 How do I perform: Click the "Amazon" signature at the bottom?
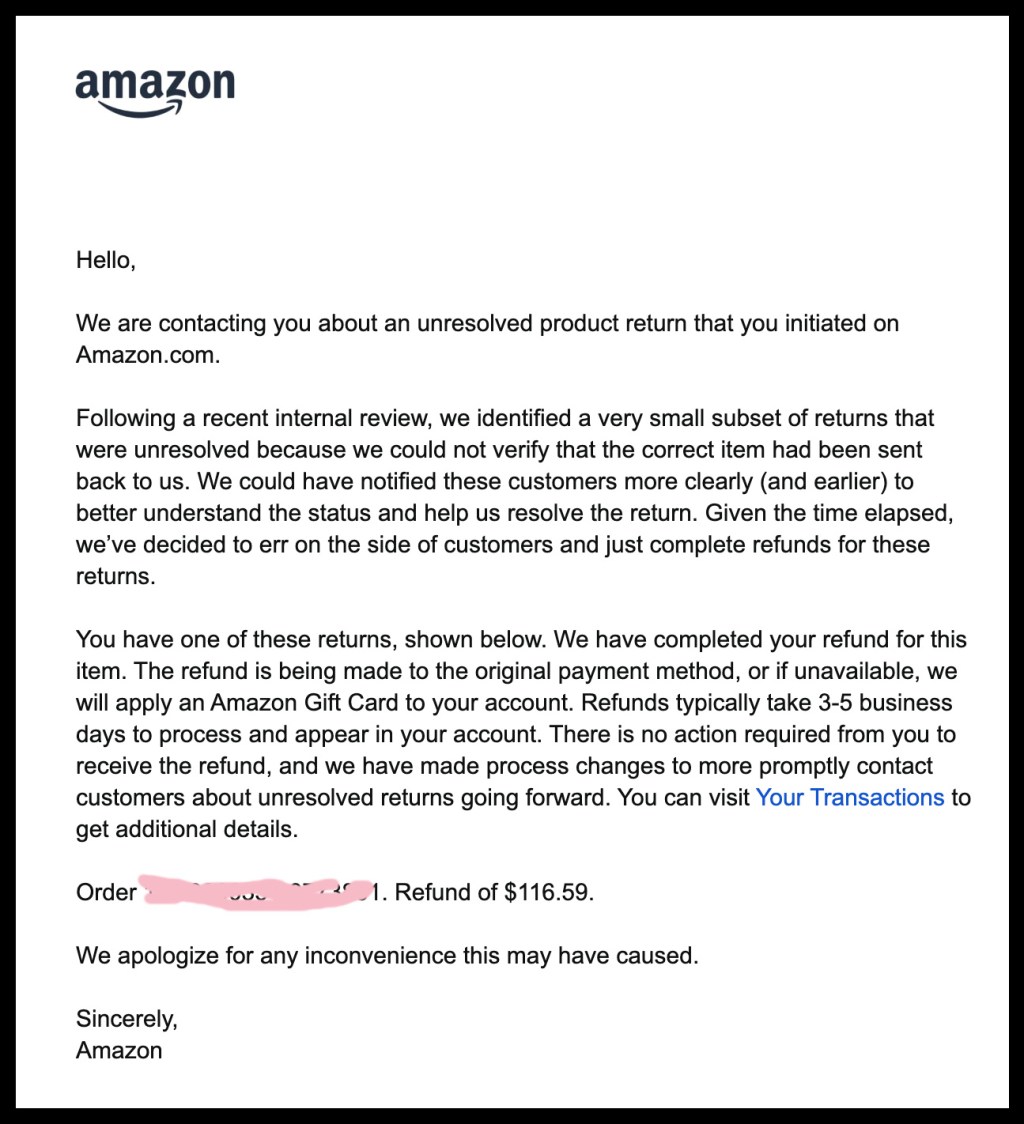pos(119,1051)
